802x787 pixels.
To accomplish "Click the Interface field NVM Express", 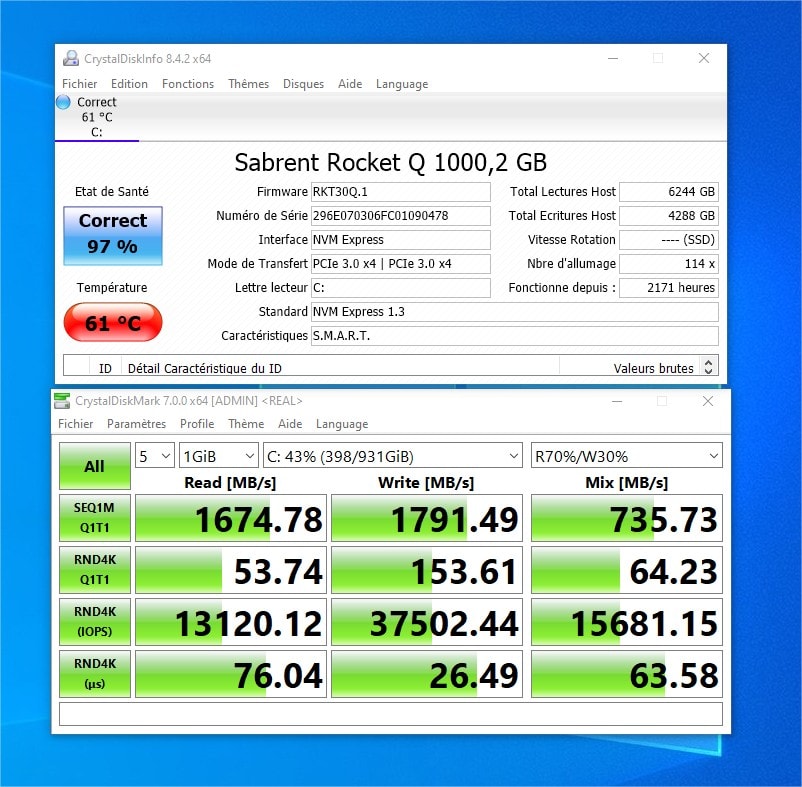I will click(400, 240).
